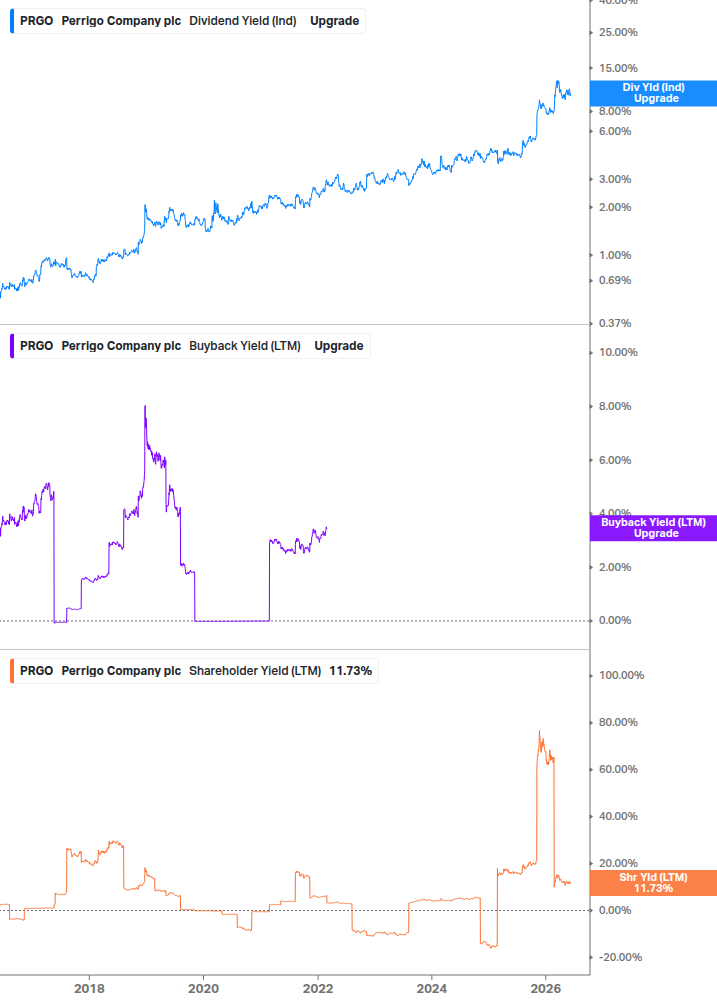This screenshot has height=1005, width=717.
Task: Click 'Perrigo Company plc' in Dividend Yield legend
Action: (x=121, y=21)
